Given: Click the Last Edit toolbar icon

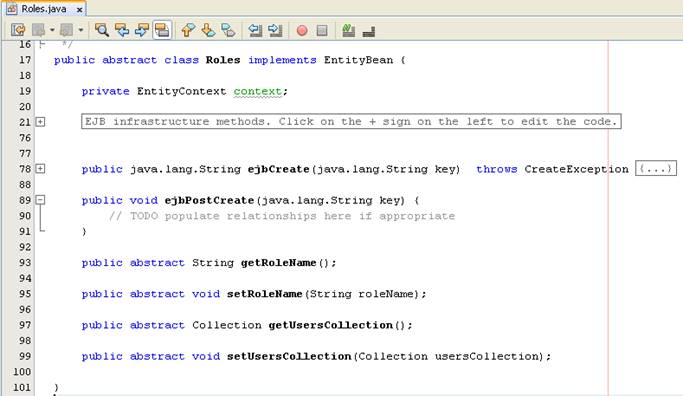Looking at the screenshot, I should (x=18, y=30).
